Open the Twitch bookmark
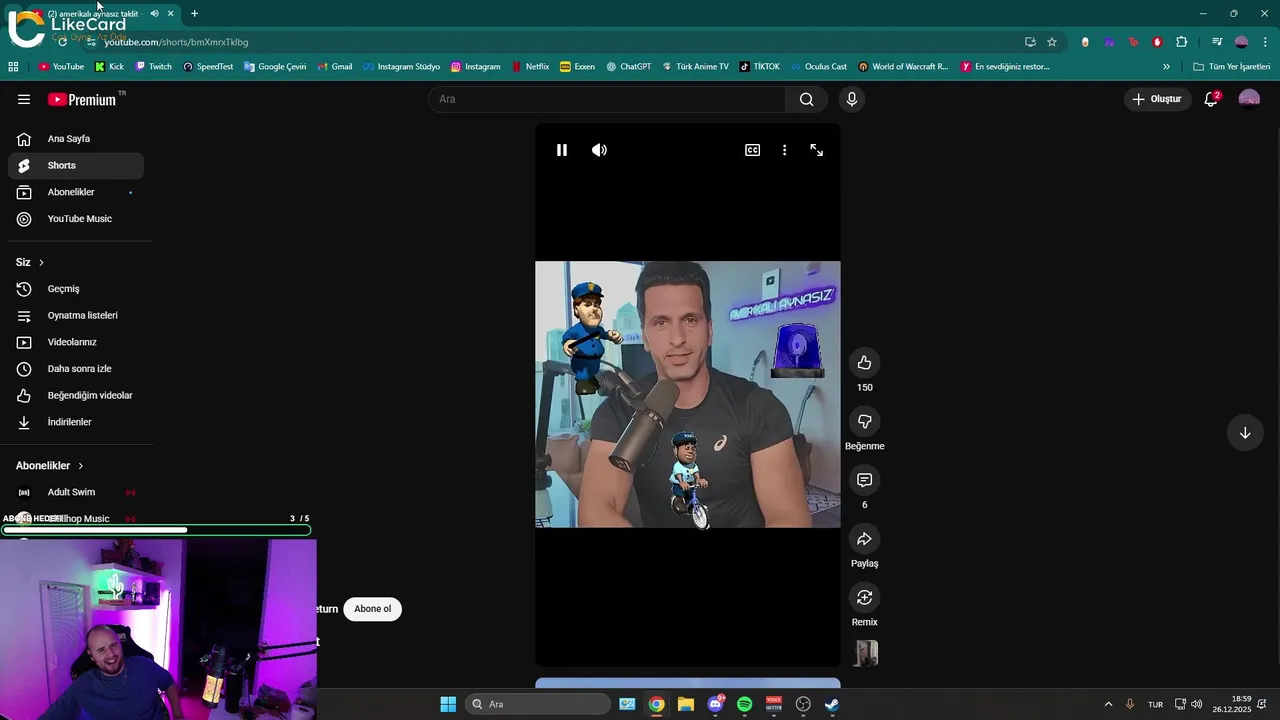 (153, 67)
